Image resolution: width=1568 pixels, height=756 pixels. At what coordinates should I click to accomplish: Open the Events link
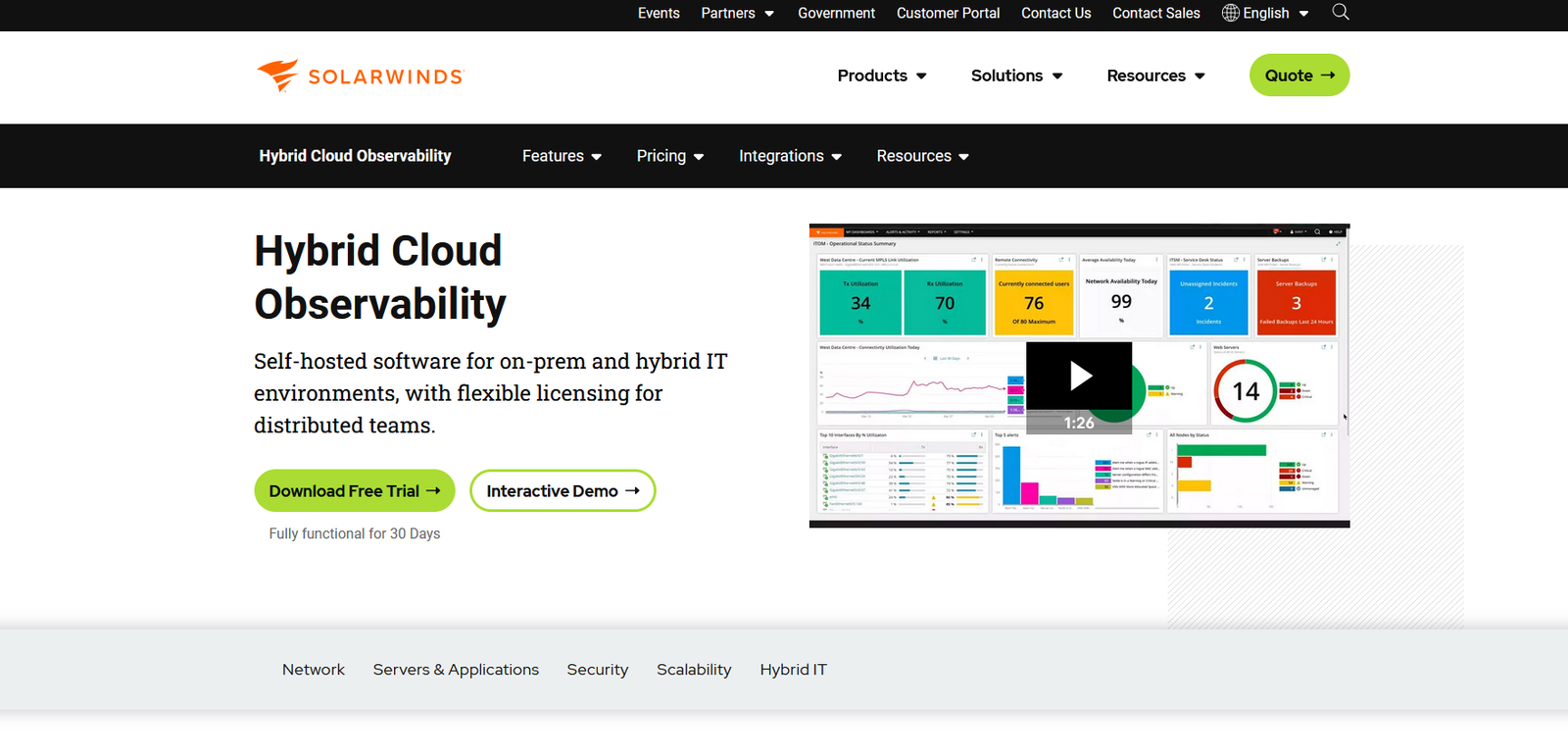click(659, 13)
